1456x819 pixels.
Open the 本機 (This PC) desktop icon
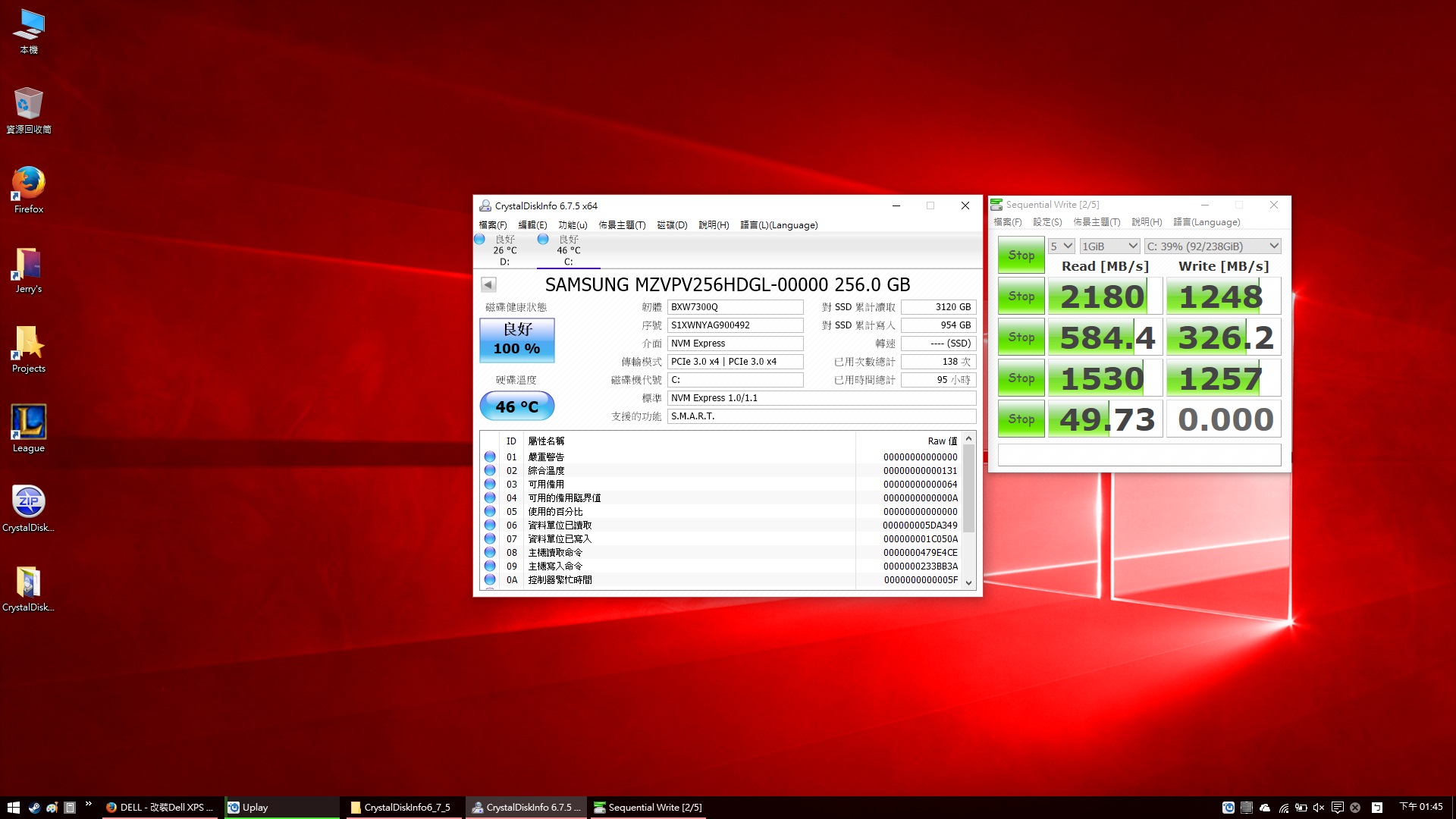pyautogui.click(x=29, y=32)
